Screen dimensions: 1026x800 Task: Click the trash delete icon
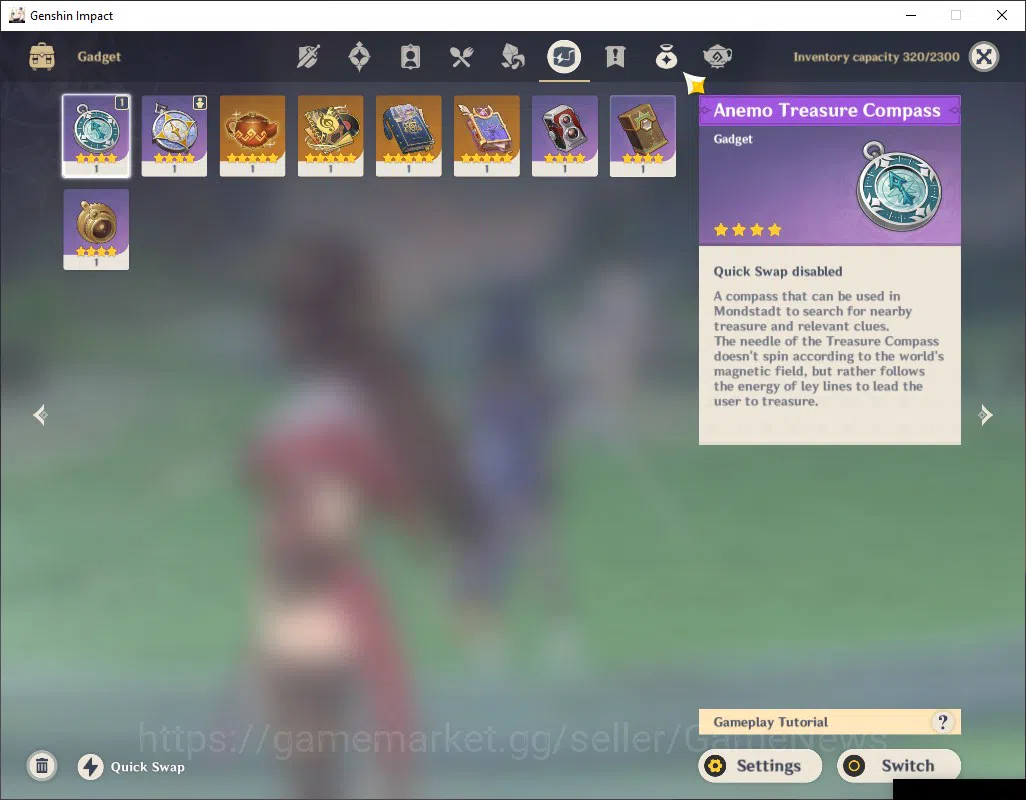[42, 765]
